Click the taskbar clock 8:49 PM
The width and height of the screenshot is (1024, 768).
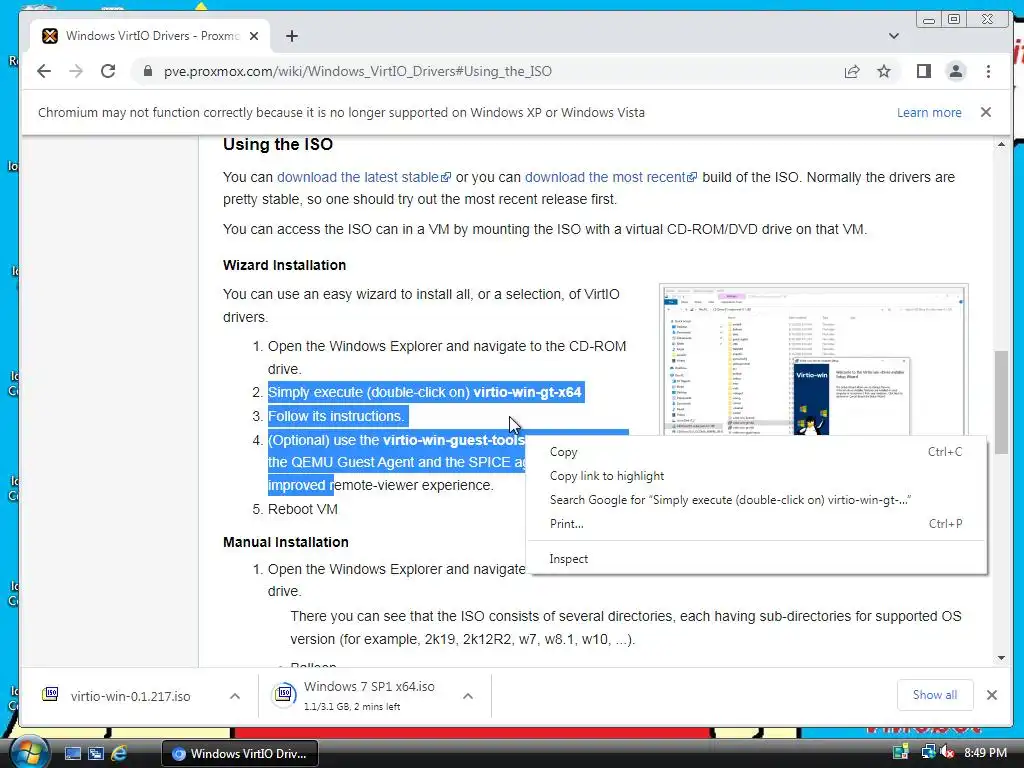pos(985,752)
